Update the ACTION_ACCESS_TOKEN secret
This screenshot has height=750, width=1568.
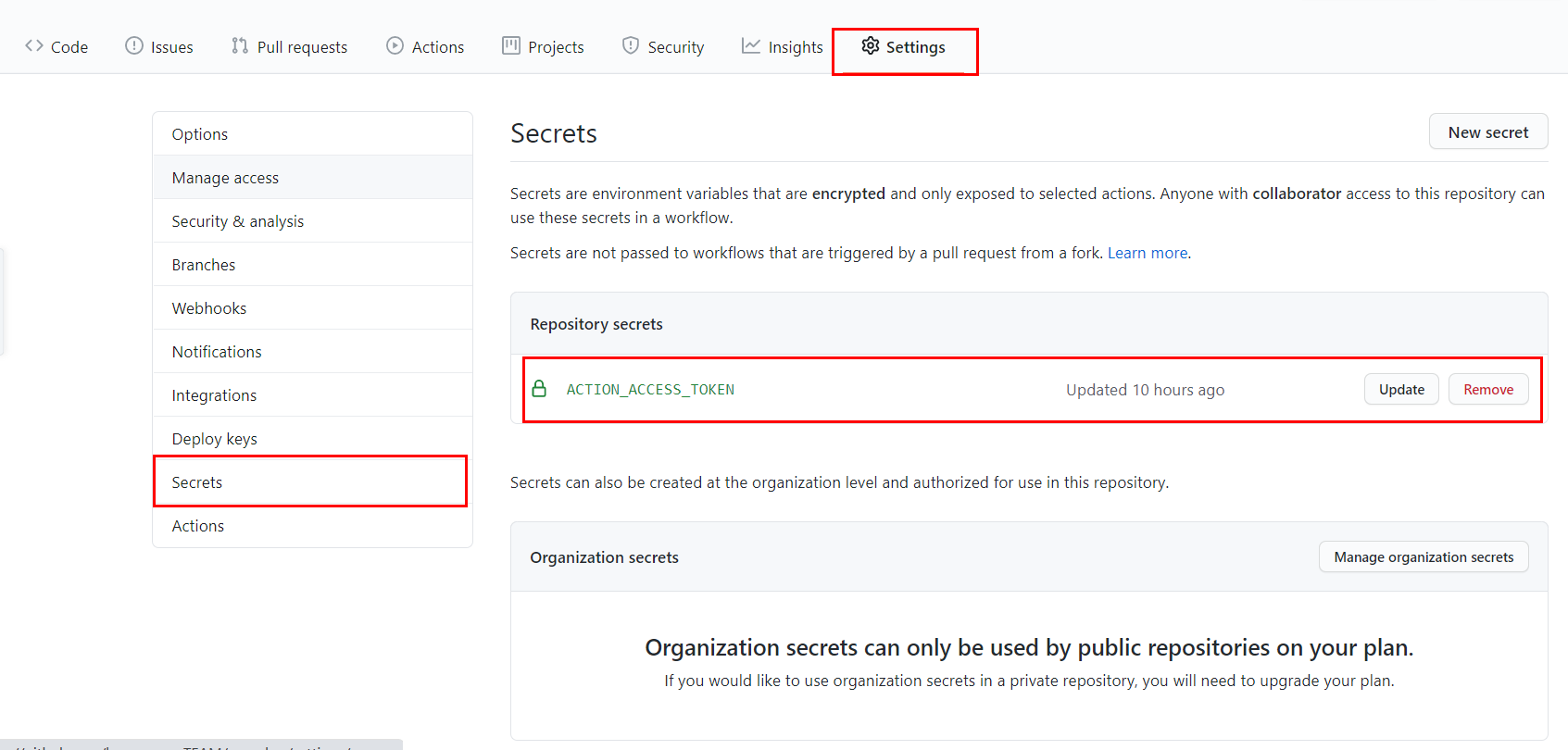point(1400,390)
